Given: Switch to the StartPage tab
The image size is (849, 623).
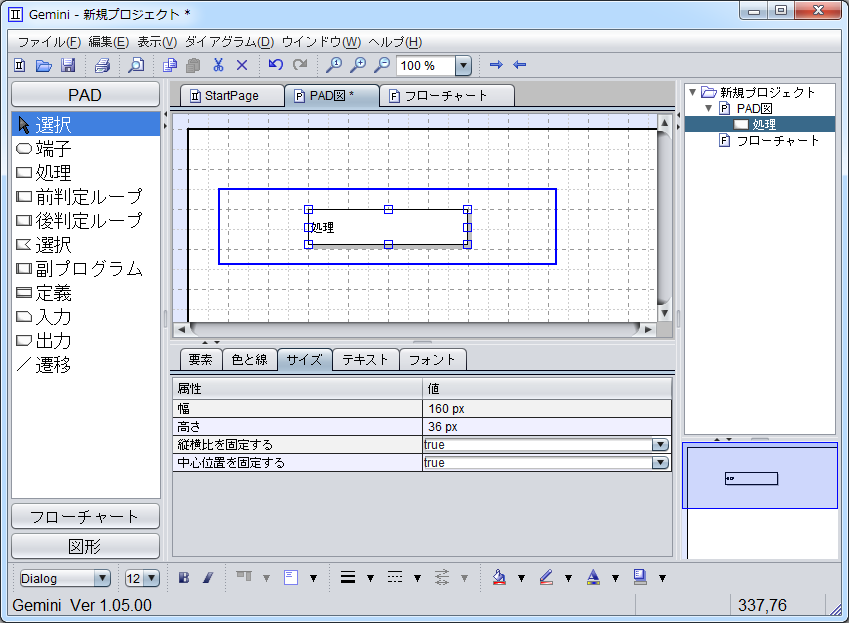Looking at the screenshot, I should [x=232, y=96].
